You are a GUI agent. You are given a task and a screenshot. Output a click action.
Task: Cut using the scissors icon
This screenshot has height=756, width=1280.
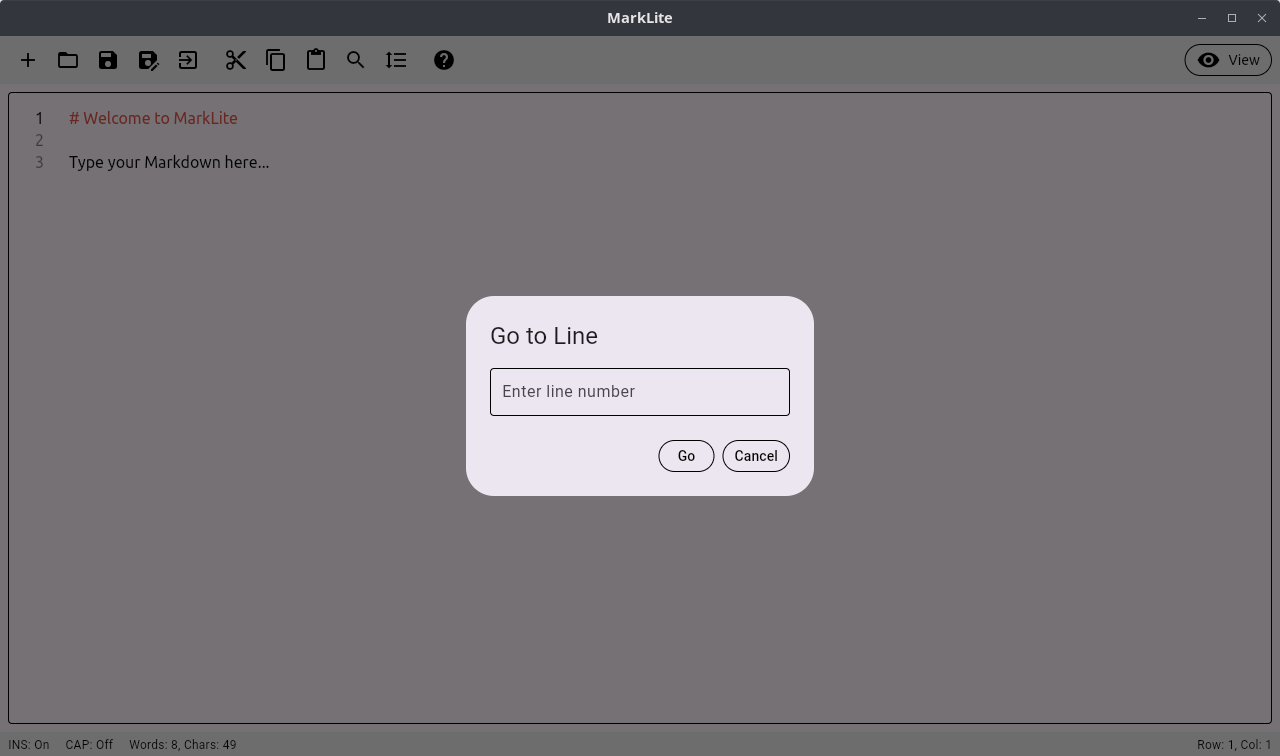236,60
